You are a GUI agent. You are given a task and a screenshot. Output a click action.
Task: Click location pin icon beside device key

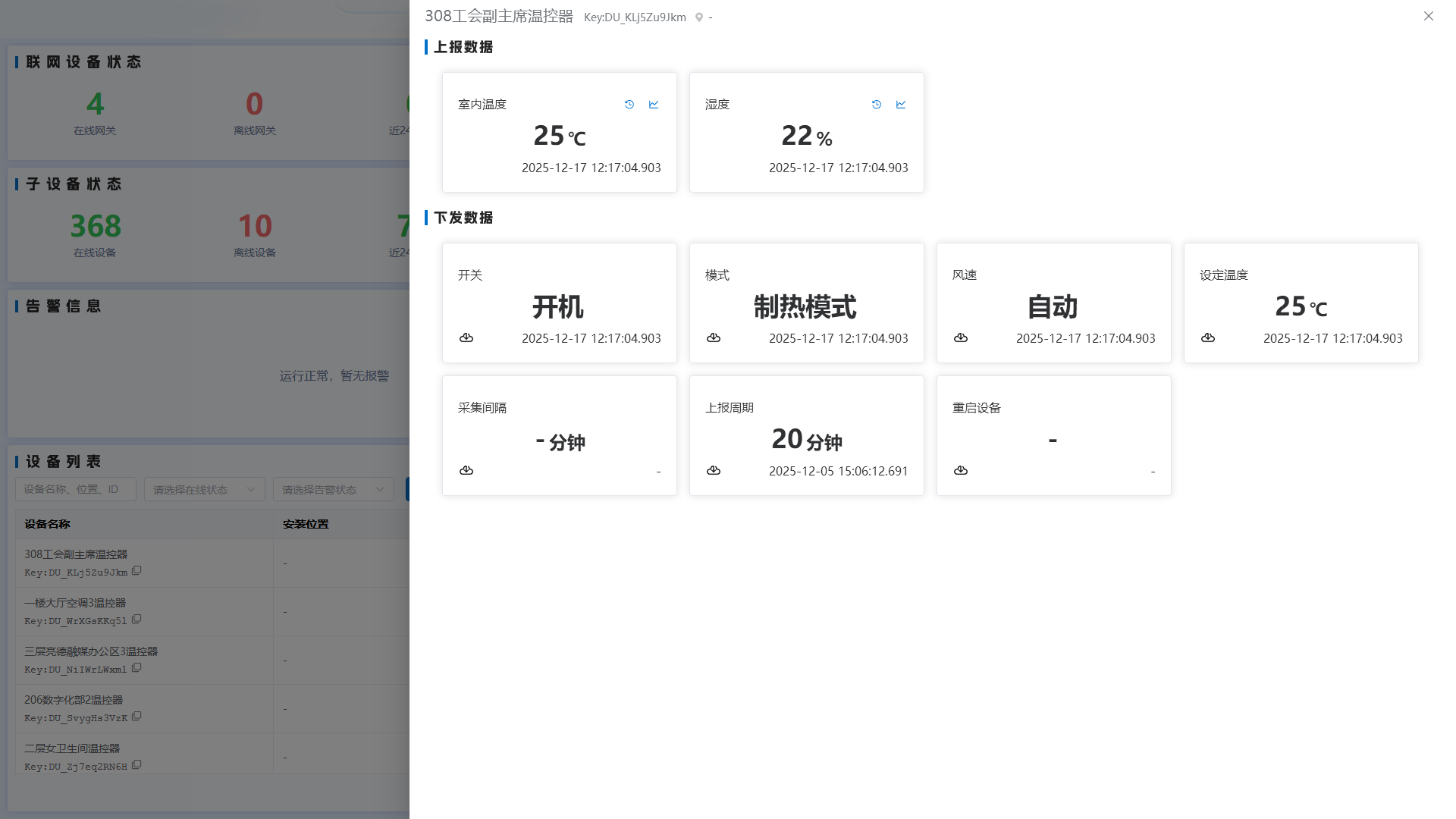pyautogui.click(x=699, y=17)
